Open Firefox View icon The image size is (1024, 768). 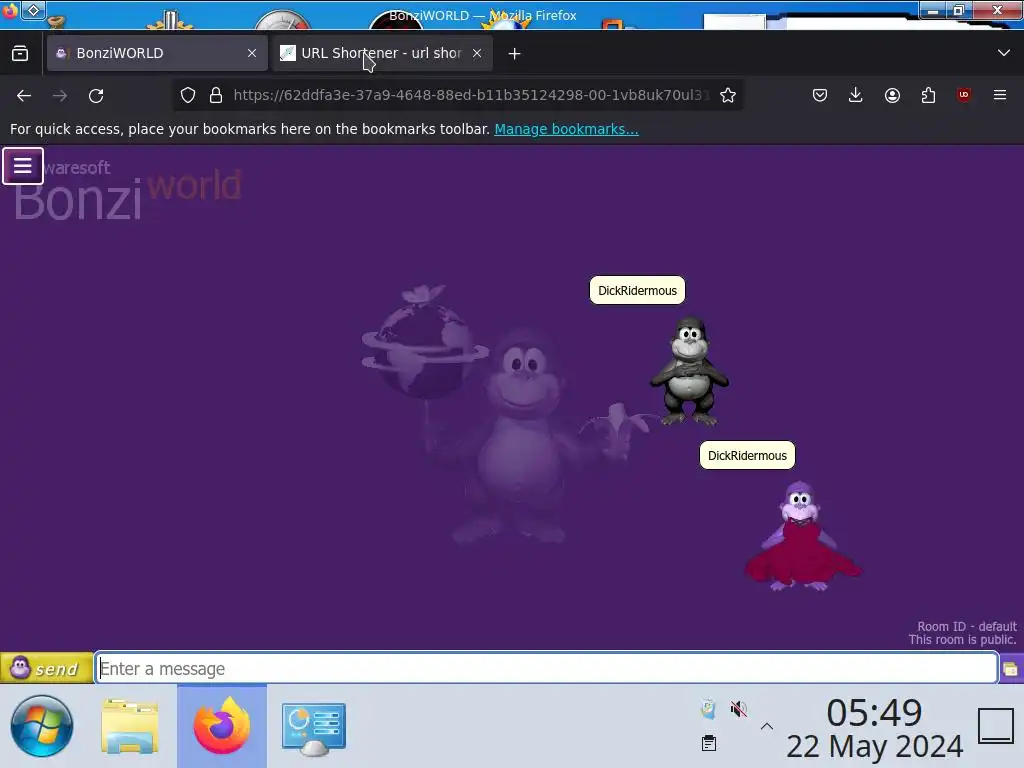point(20,53)
